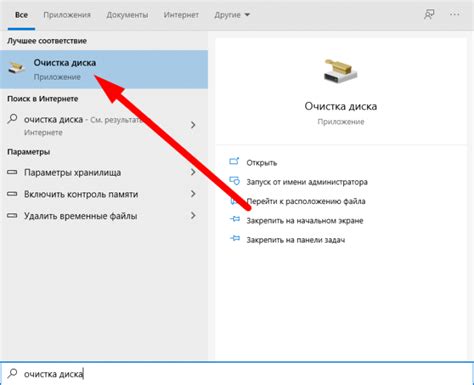474x385 pixels.
Task: Click icon next to Удалить временные файлы
Action: tap(12, 216)
